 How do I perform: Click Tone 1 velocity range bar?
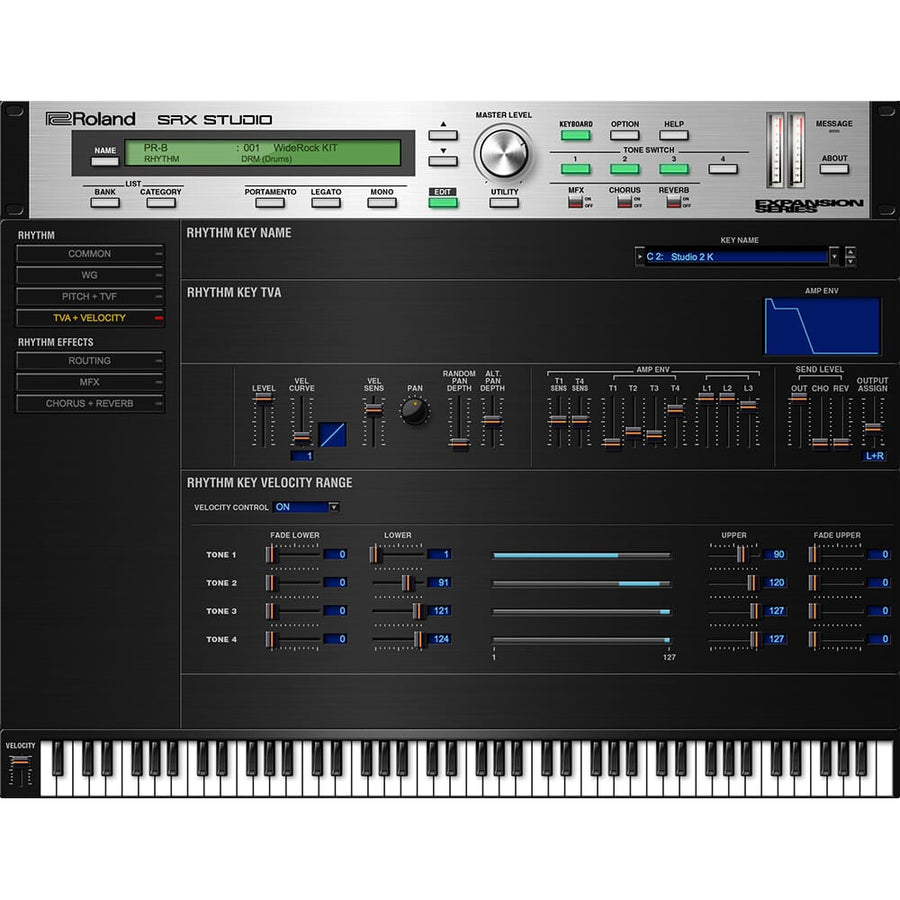point(581,556)
